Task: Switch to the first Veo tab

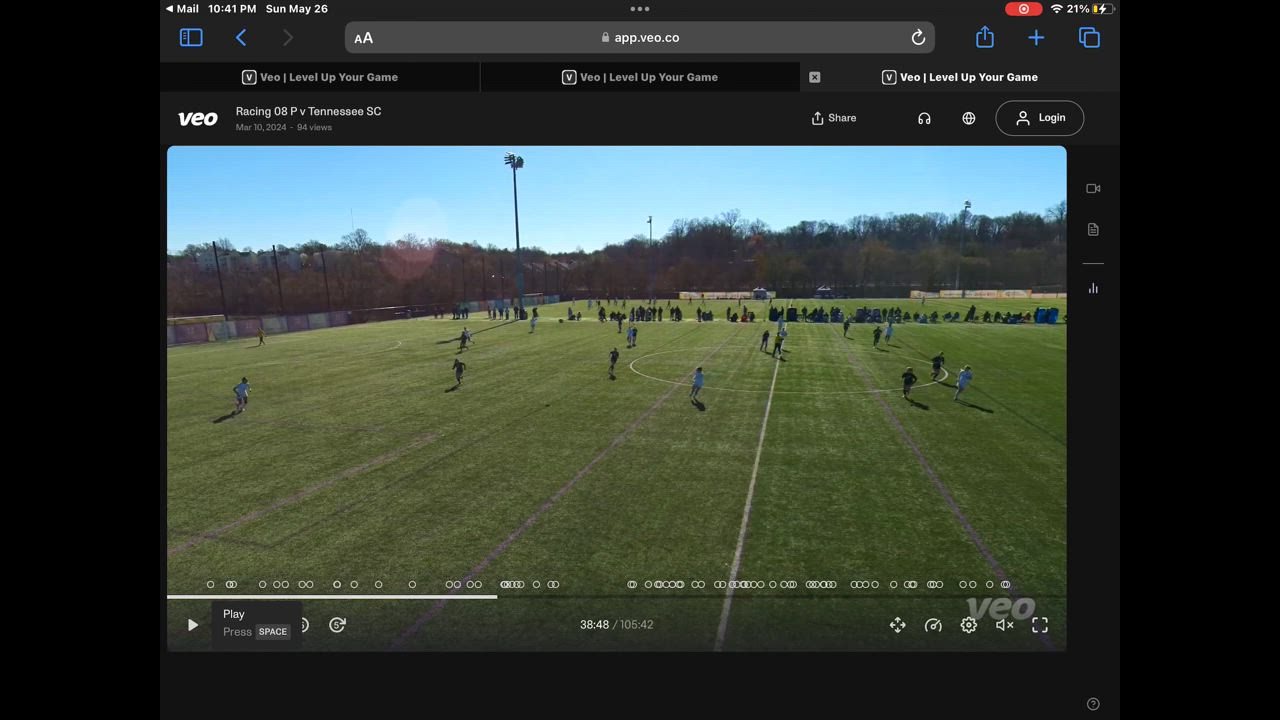Action: (320, 77)
